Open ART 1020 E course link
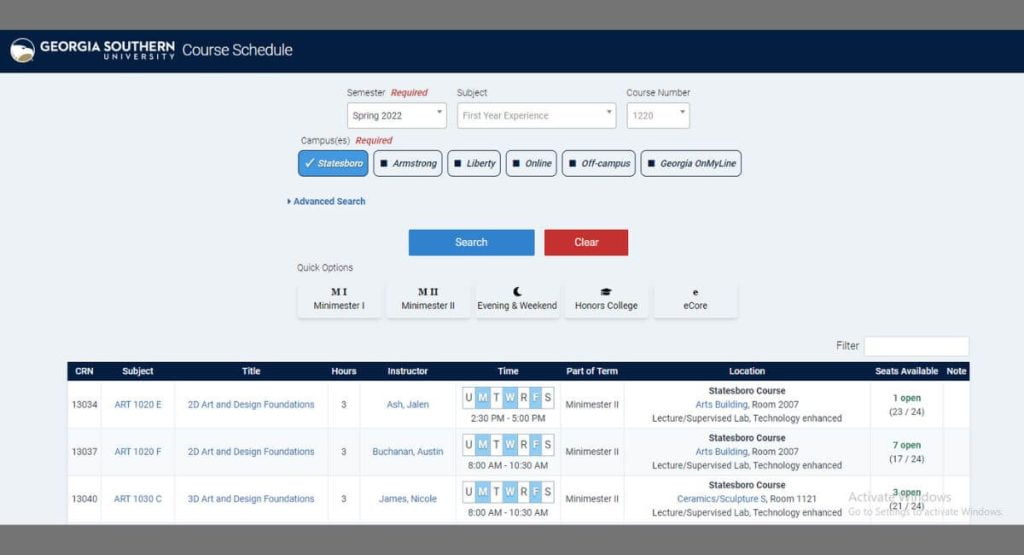 (x=138, y=405)
